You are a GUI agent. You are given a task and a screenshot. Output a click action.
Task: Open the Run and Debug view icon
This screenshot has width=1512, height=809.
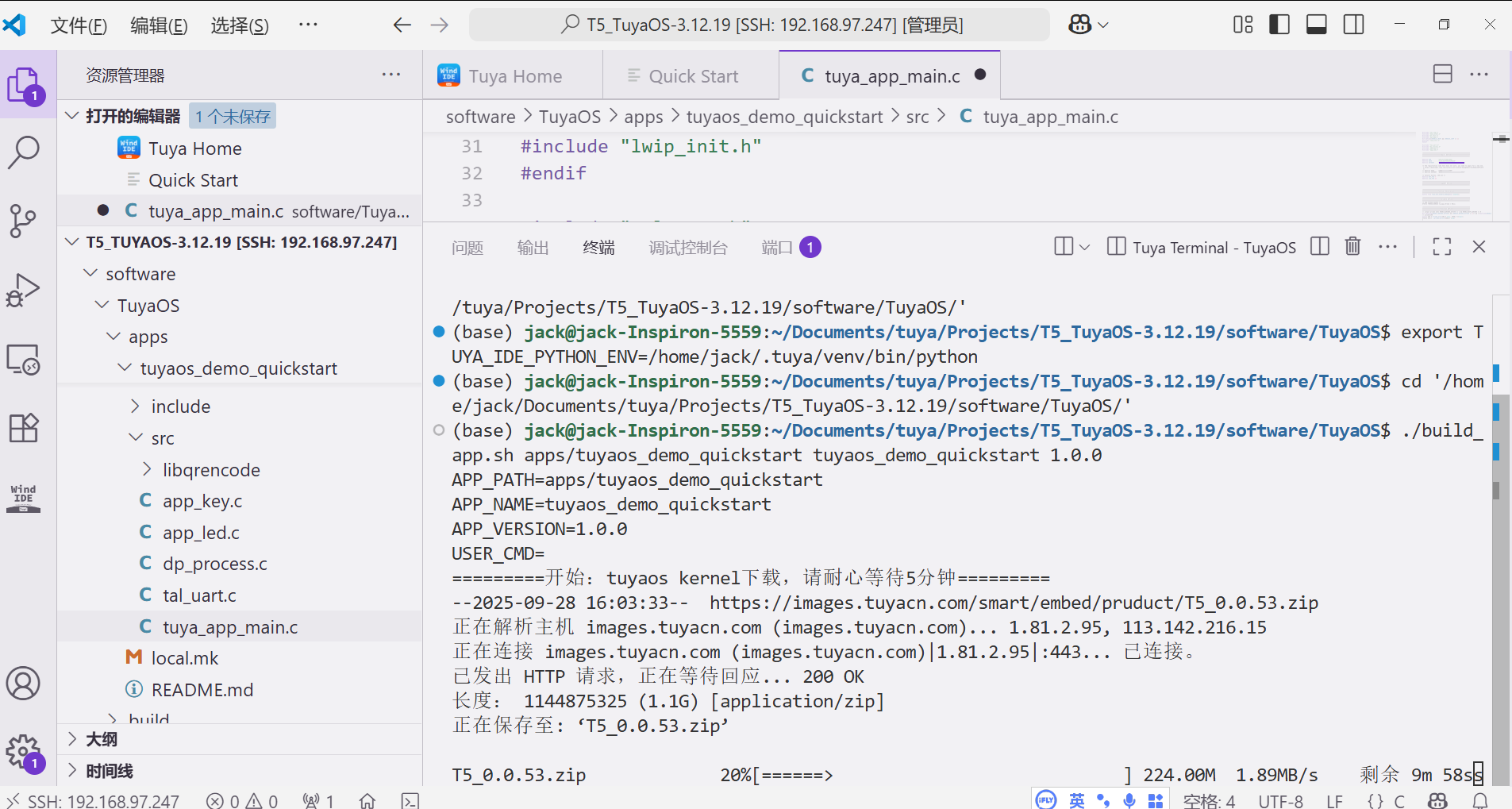[23, 290]
